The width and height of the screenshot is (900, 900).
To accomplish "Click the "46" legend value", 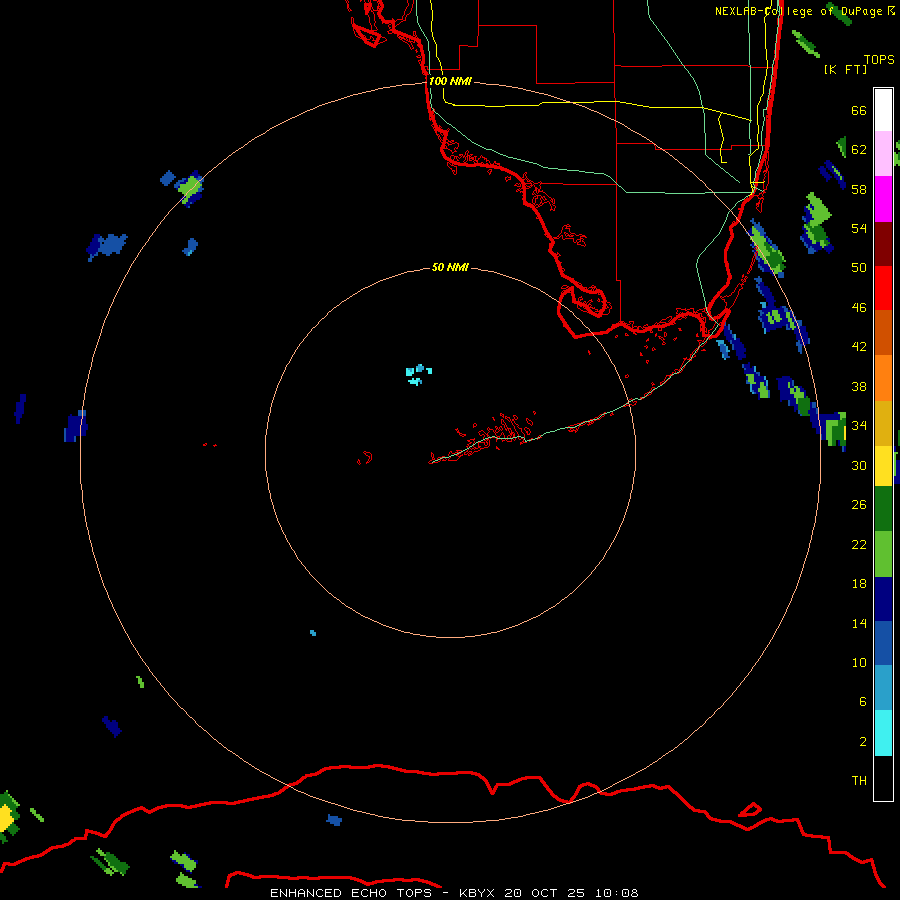I will (x=859, y=308).
